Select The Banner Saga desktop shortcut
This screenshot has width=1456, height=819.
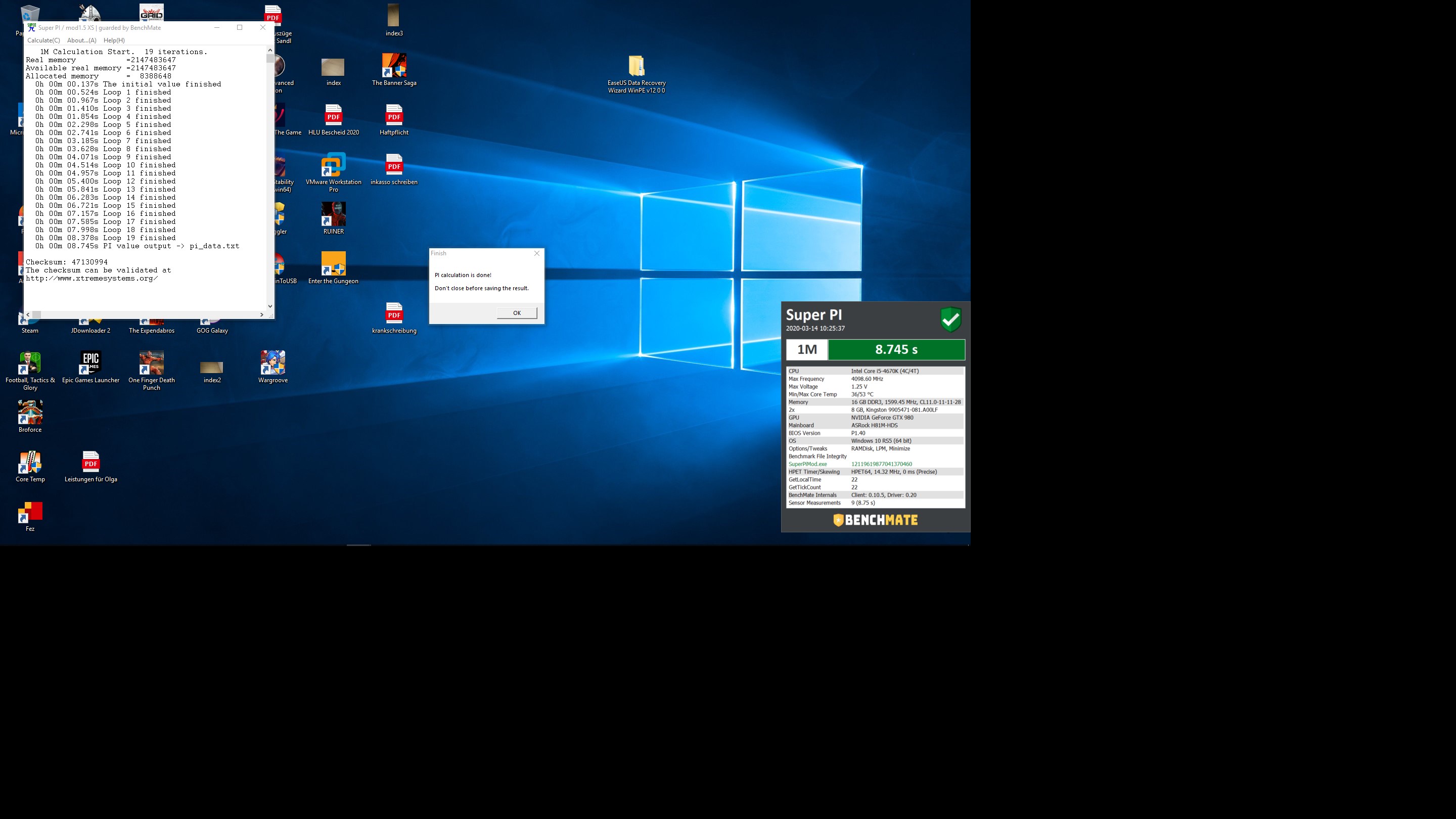[x=394, y=70]
